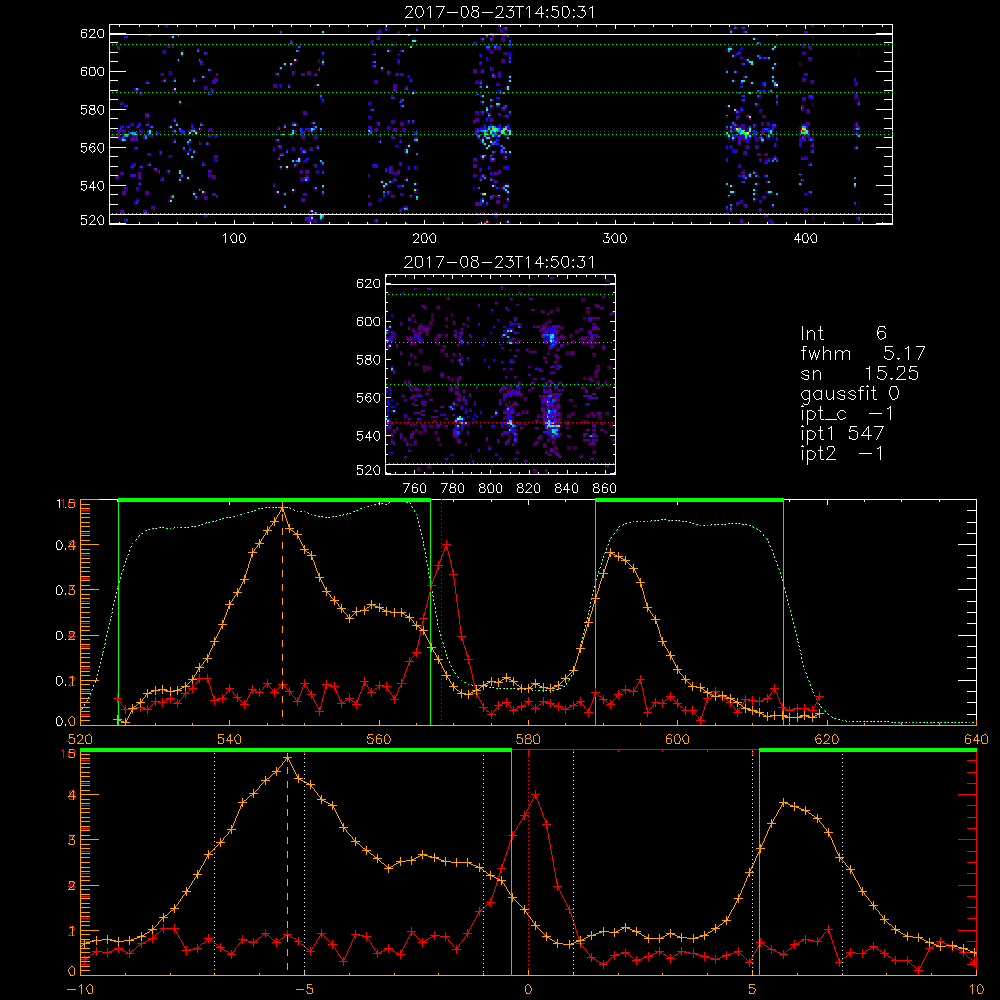
Task: Click the x-axis label 10 of lower profile plot
Action: pyautogui.click(x=976, y=989)
